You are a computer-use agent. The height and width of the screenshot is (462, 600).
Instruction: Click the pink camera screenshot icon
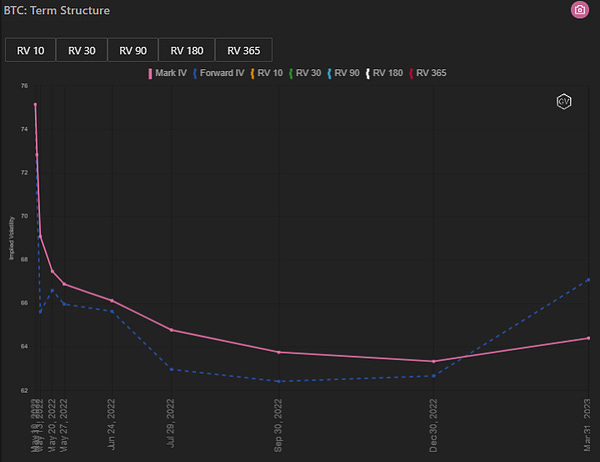coord(580,10)
